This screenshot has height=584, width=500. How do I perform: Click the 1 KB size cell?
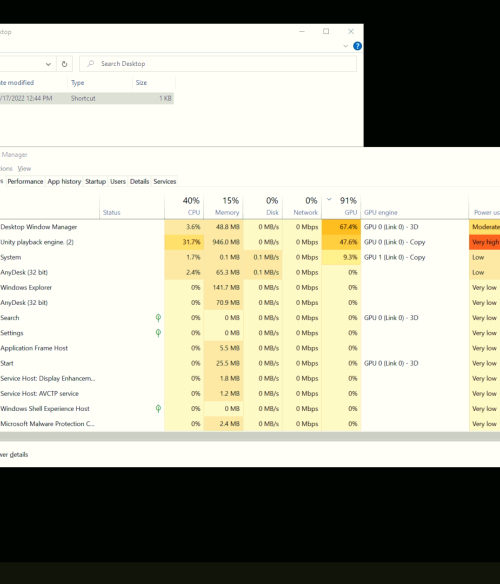[165, 98]
